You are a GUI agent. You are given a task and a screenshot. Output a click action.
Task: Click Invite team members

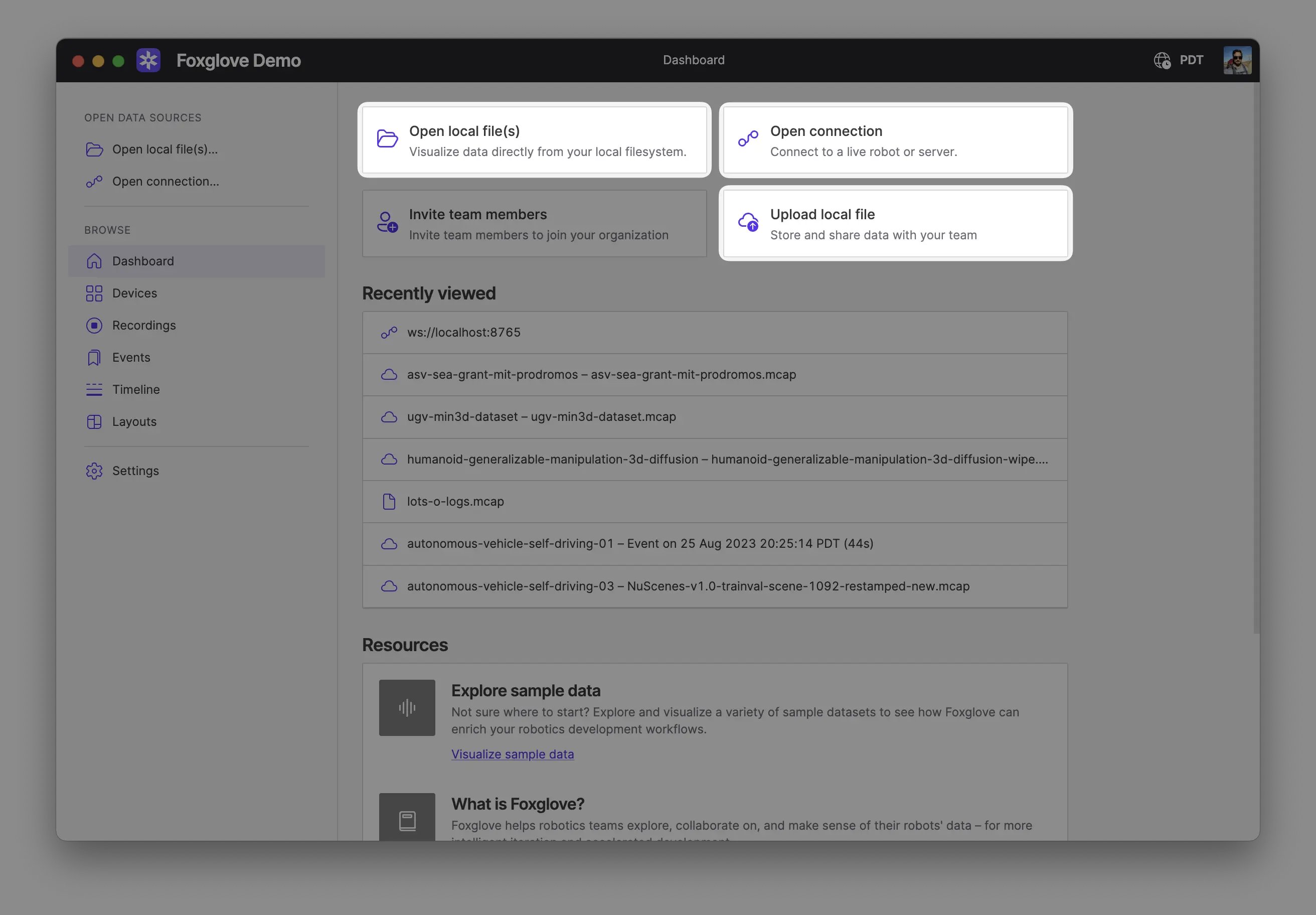pyautogui.click(x=534, y=224)
